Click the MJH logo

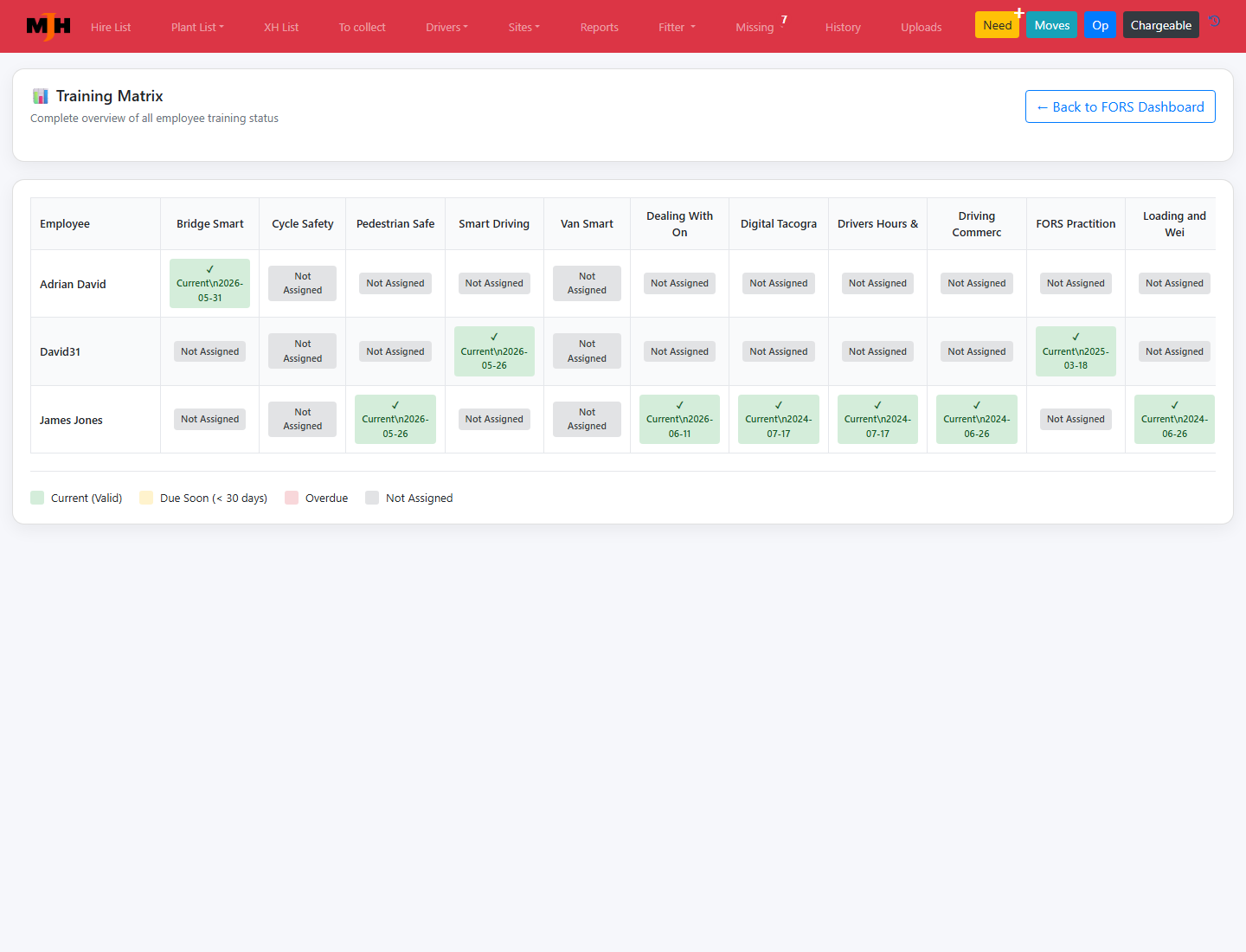[x=48, y=26]
